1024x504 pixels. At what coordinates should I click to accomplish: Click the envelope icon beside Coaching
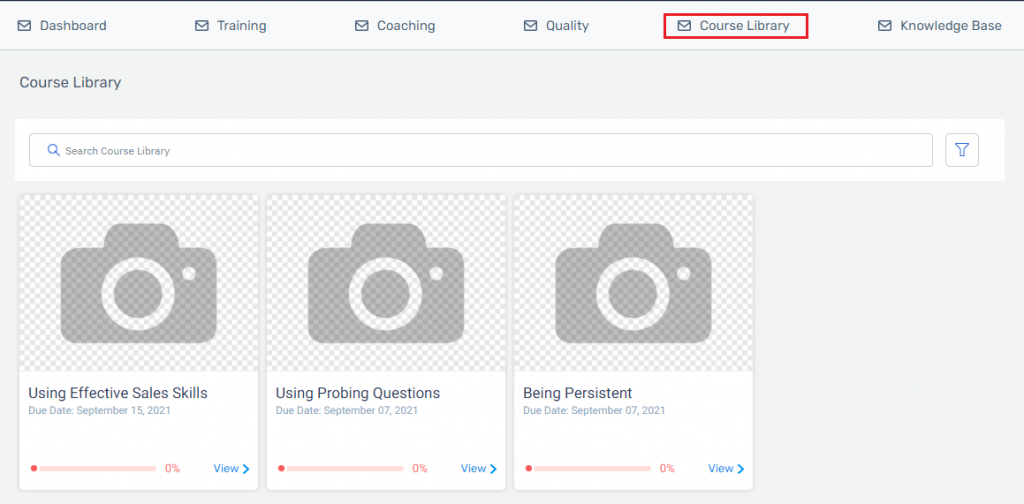(362, 26)
